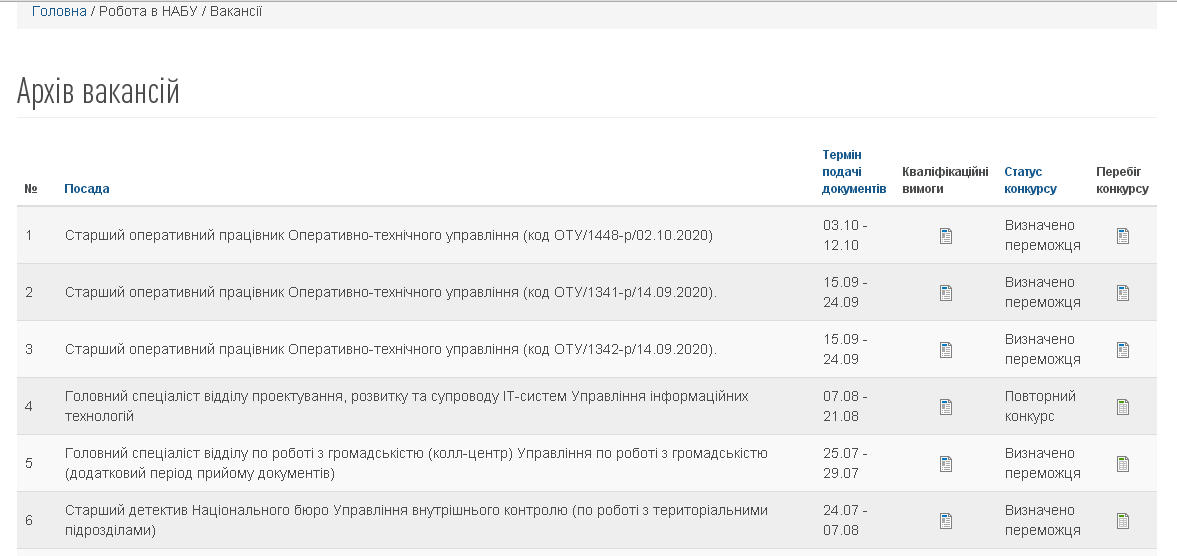This screenshot has height=556, width=1177.
Task: Click the № column header
Action: [31, 189]
